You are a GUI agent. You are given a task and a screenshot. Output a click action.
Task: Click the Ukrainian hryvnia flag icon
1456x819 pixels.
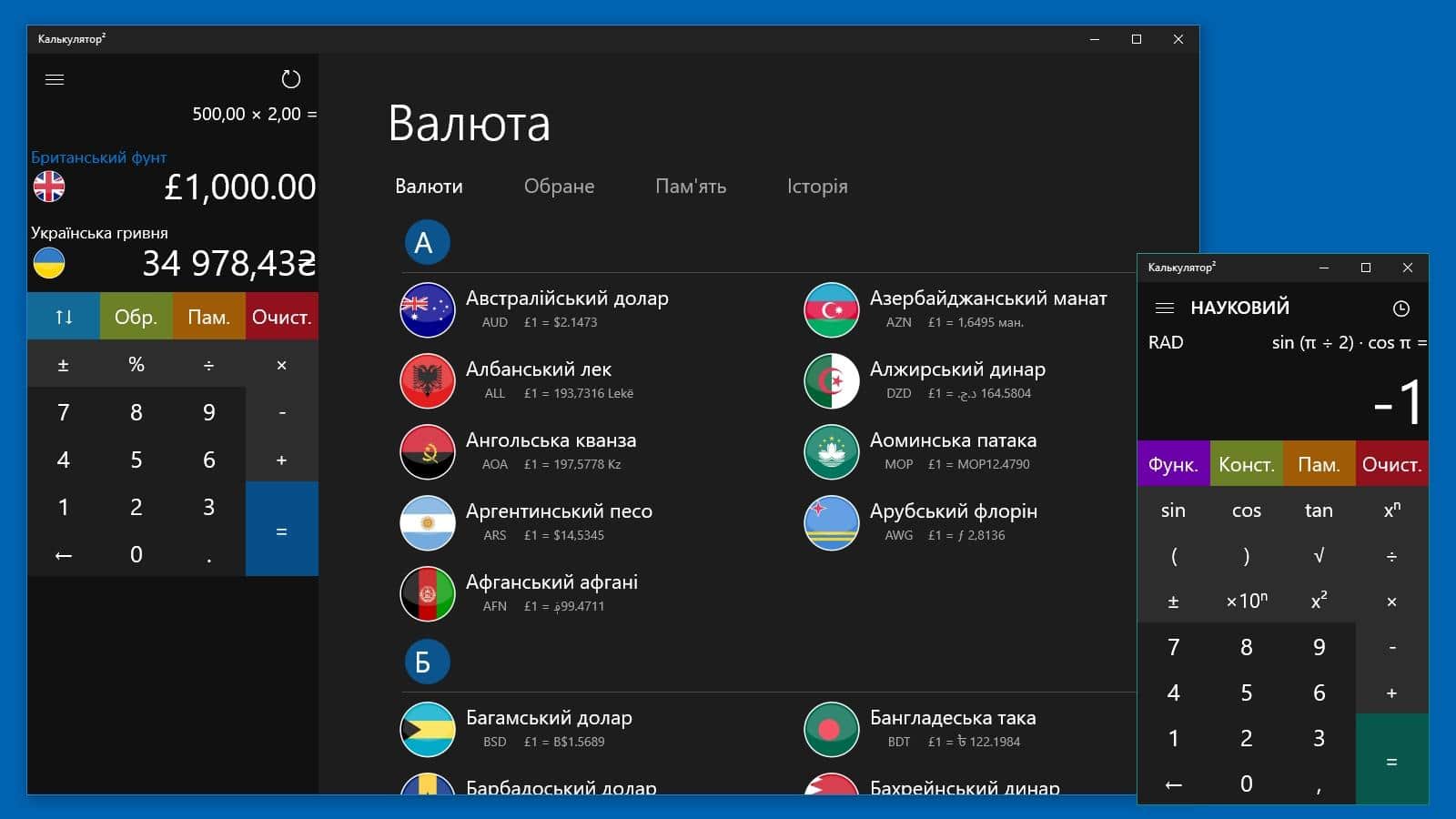pyautogui.click(x=49, y=263)
